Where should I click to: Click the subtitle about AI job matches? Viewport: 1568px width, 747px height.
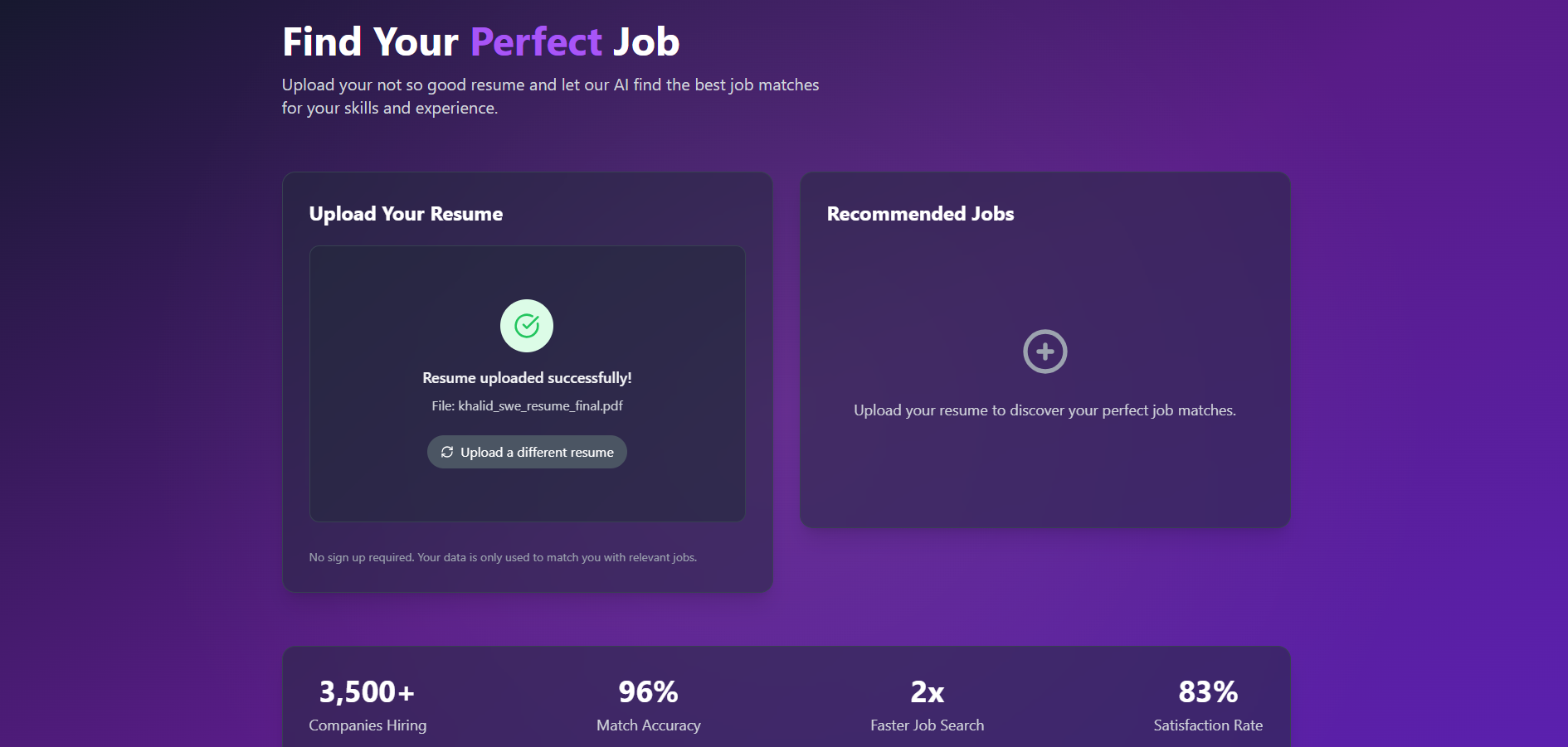pyautogui.click(x=550, y=96)
